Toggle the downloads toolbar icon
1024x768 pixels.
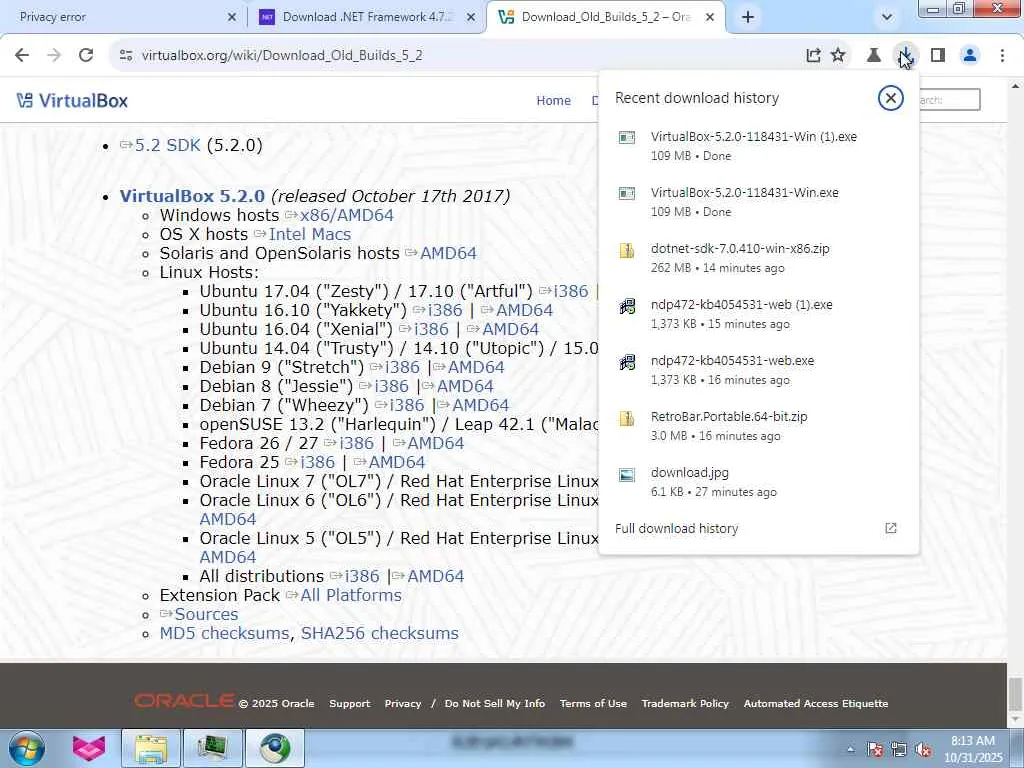[906, 56]
